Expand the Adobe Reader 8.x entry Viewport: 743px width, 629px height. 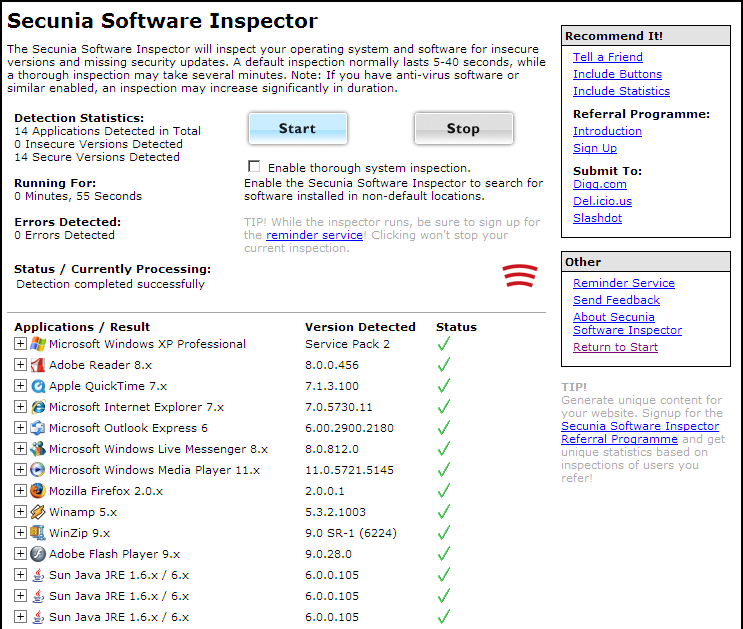tap(20, 365)
